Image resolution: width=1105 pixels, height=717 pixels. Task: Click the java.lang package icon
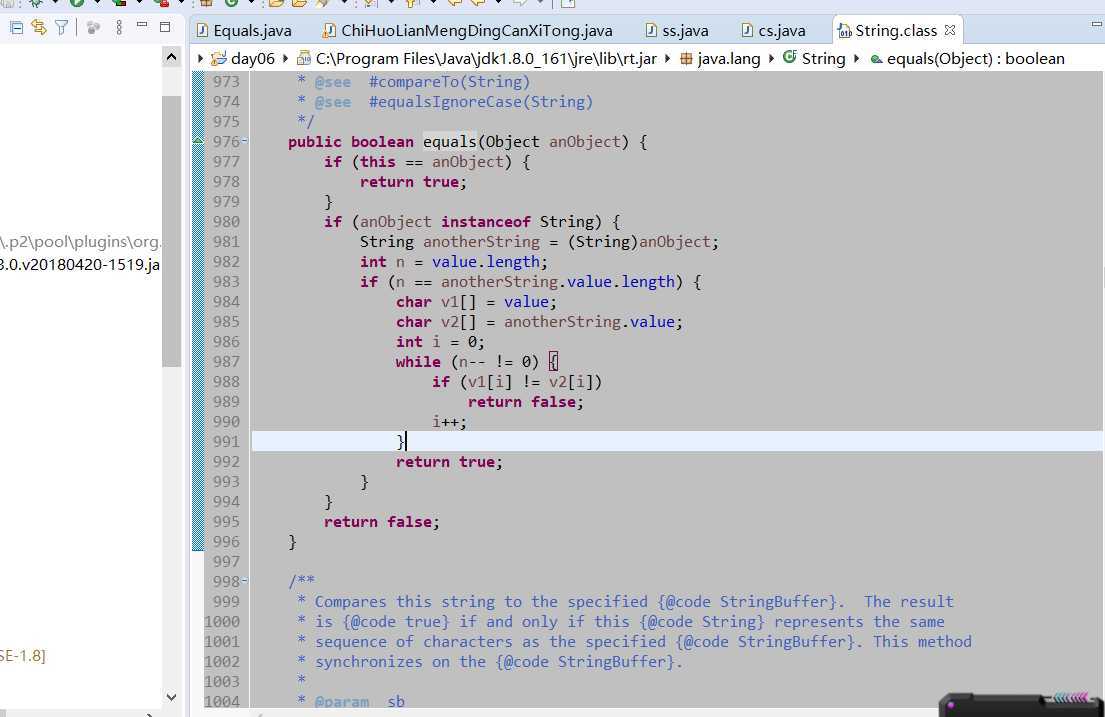click(686, 59)
